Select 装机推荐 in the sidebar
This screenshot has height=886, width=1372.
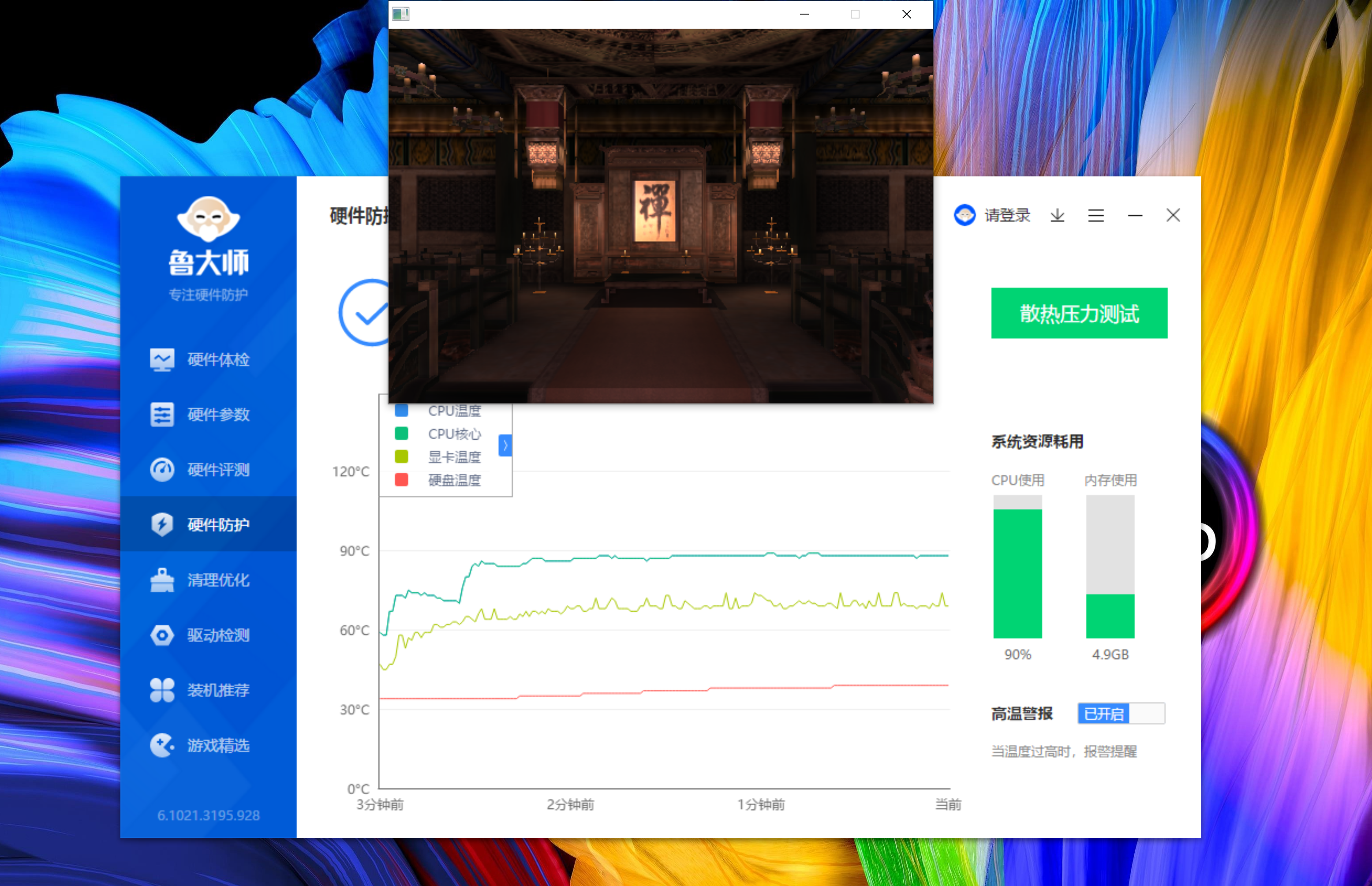tap(208, 690)
